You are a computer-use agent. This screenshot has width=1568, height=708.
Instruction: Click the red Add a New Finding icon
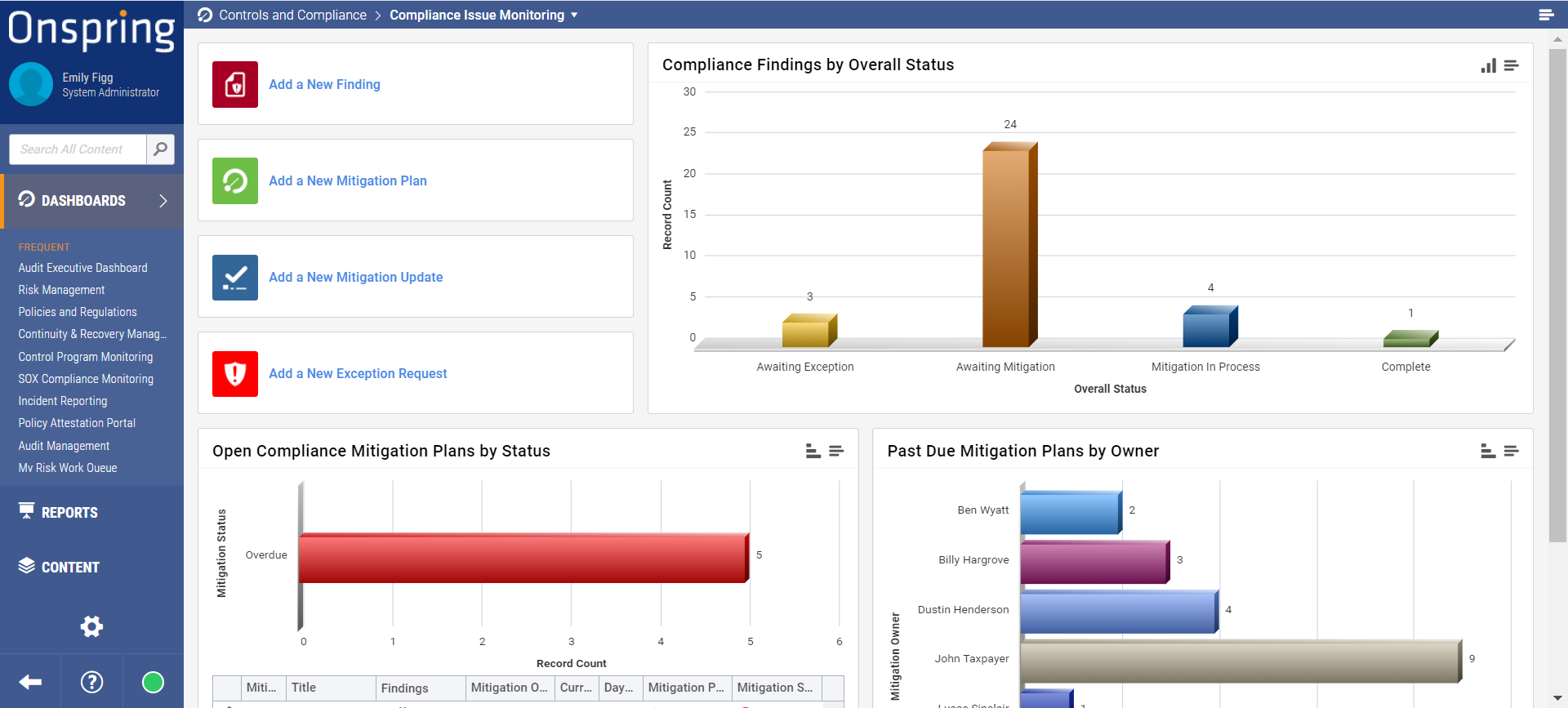(235, 84)
